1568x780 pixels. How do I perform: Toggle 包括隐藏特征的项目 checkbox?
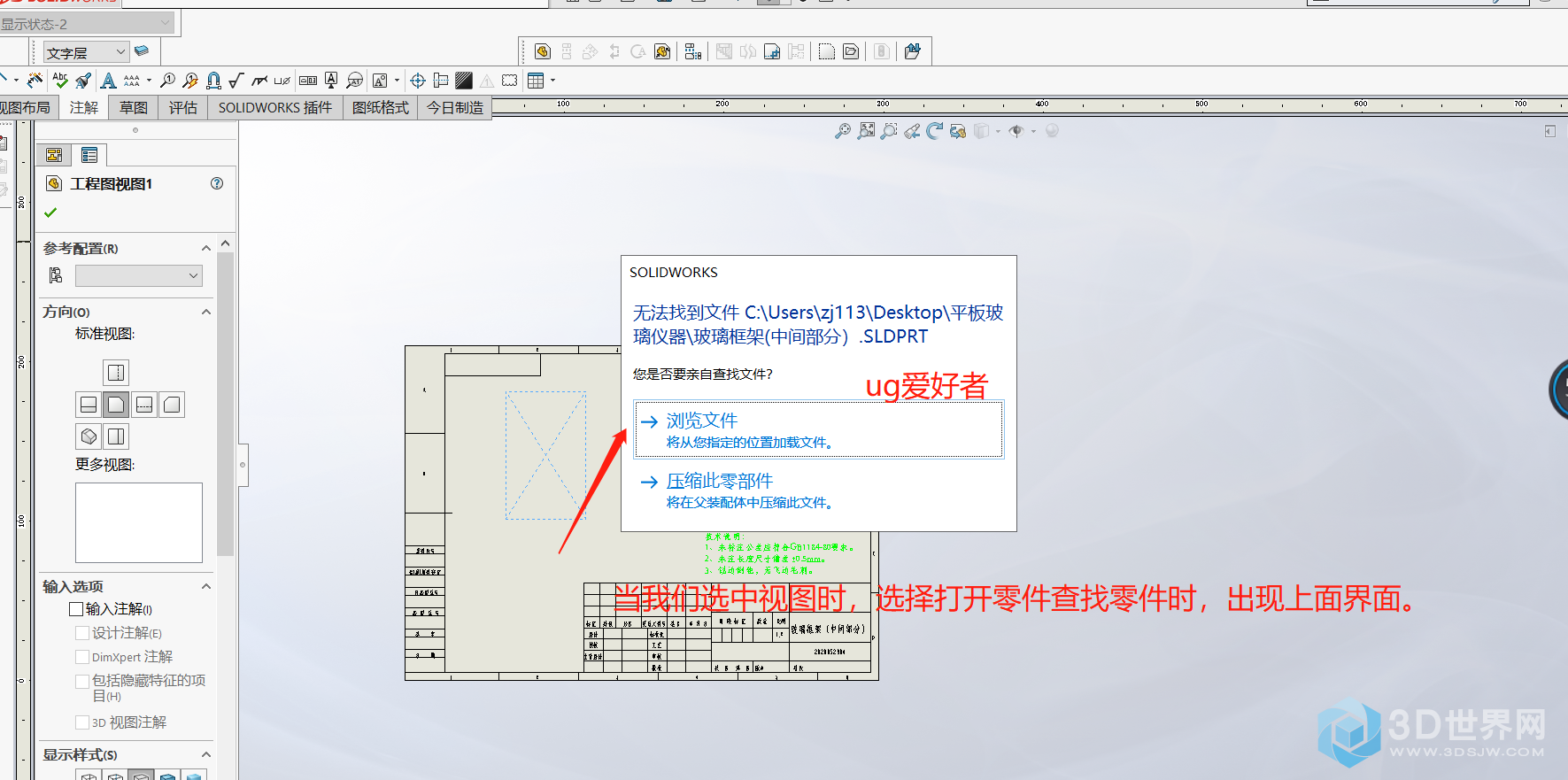pyautogui.click(x=82, y=681)
